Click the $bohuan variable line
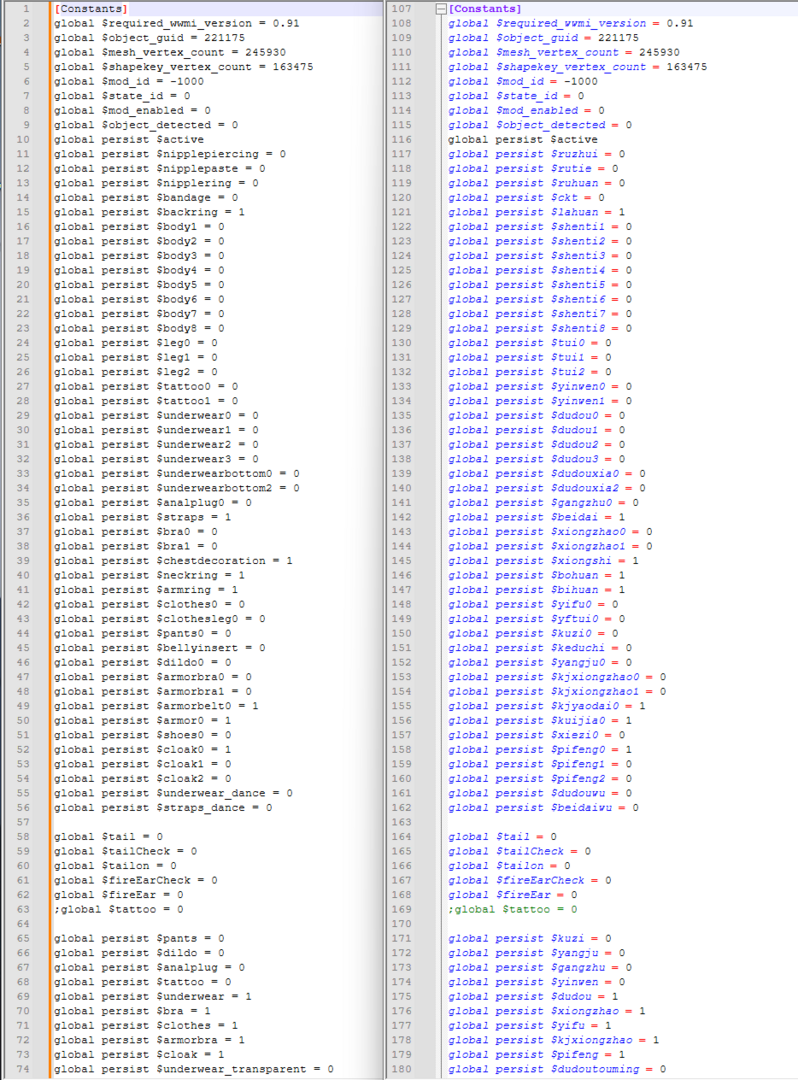Image resolution: width=798 pixels, height=1080 pixels. (x=536, y=575)
